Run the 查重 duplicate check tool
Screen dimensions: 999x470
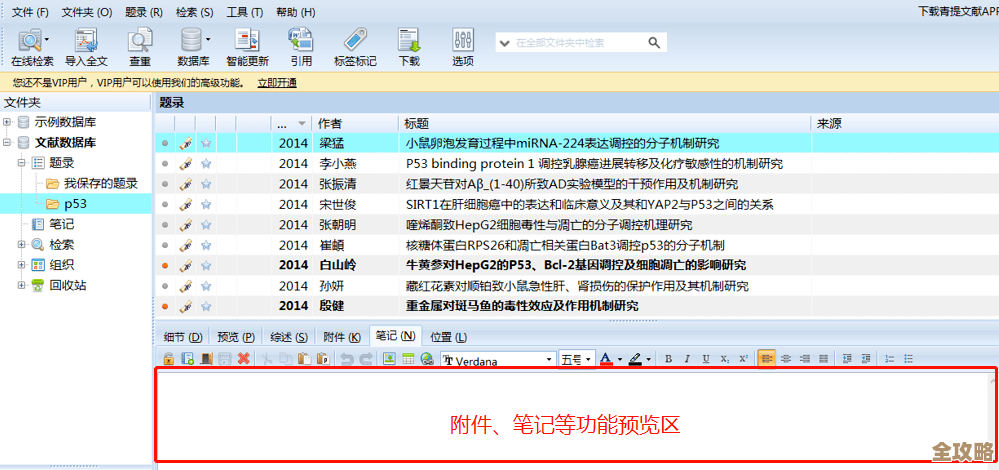click(x=140, y=48)
